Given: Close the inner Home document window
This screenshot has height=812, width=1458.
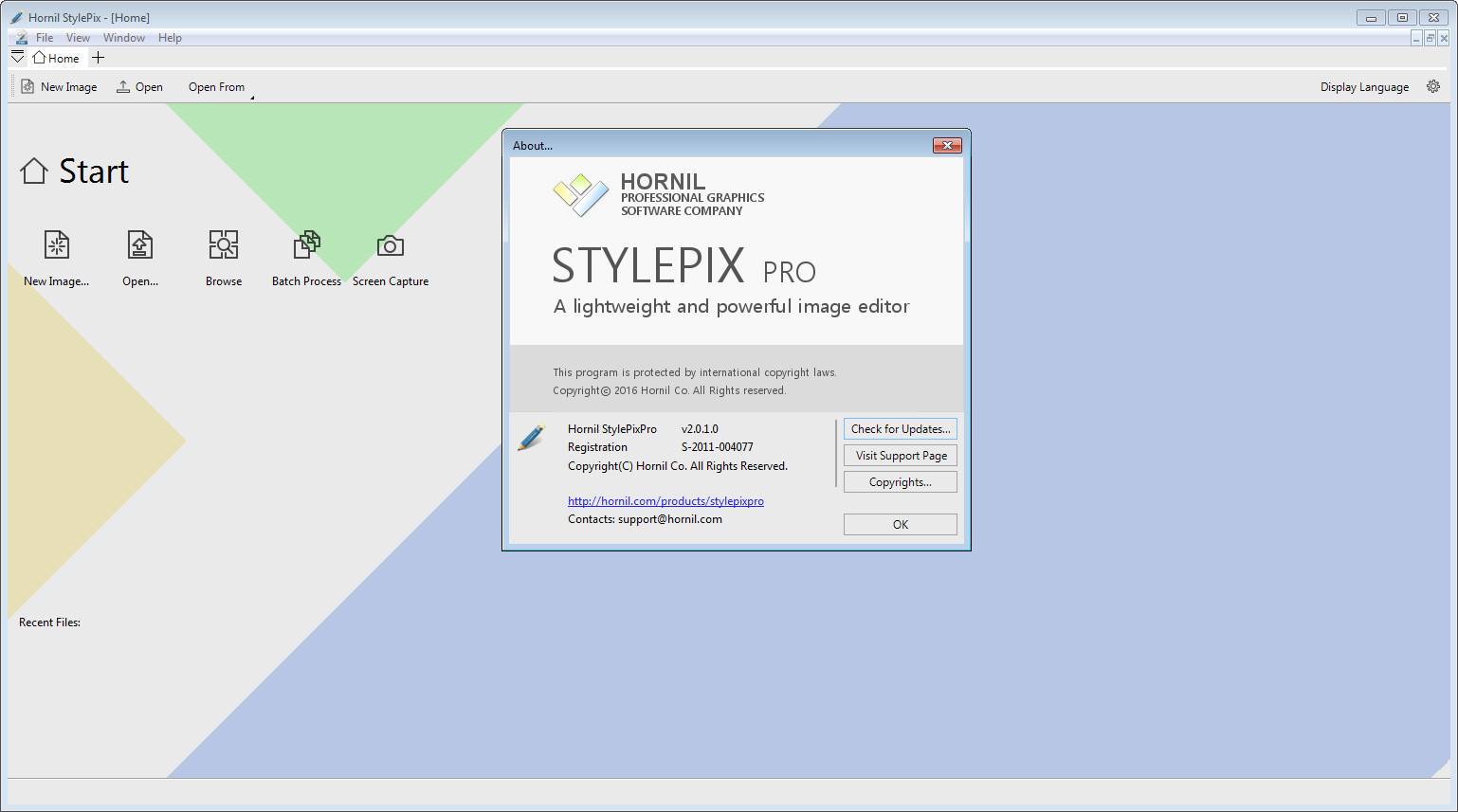Looking at the screenshot, I should click(x=1445, y=38).
